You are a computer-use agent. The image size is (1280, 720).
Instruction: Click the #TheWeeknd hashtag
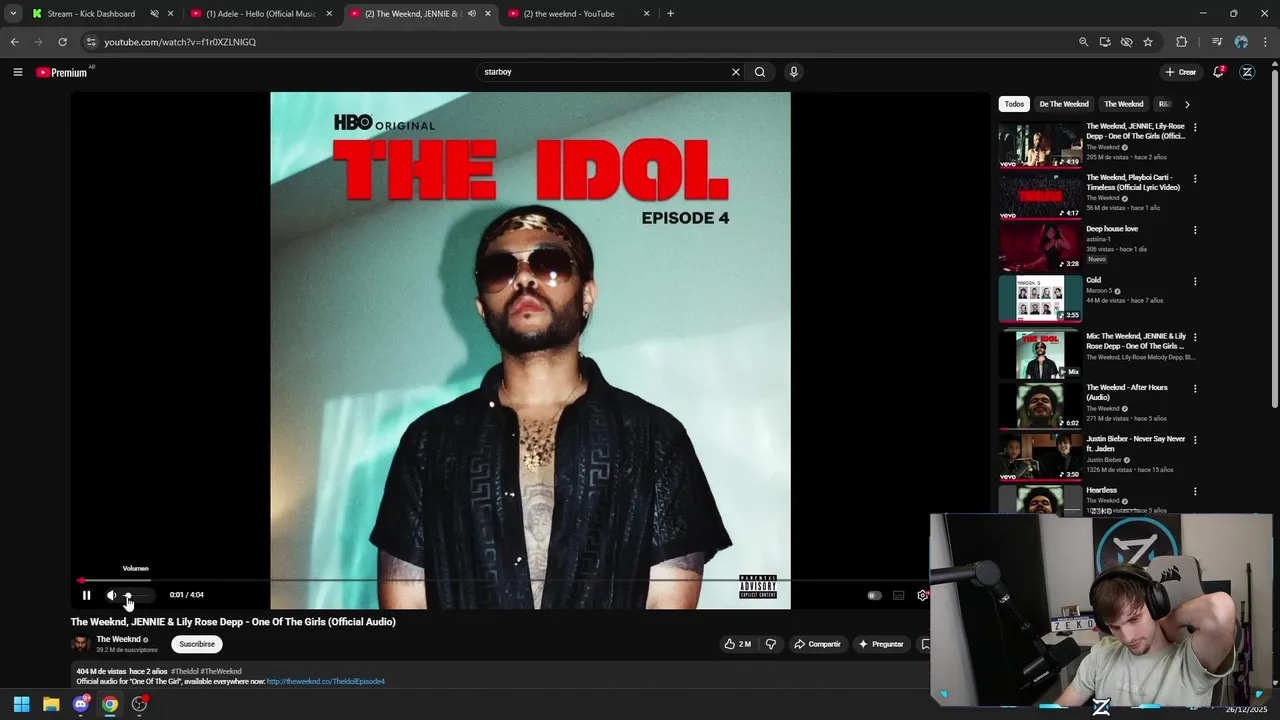pos(221,671)
